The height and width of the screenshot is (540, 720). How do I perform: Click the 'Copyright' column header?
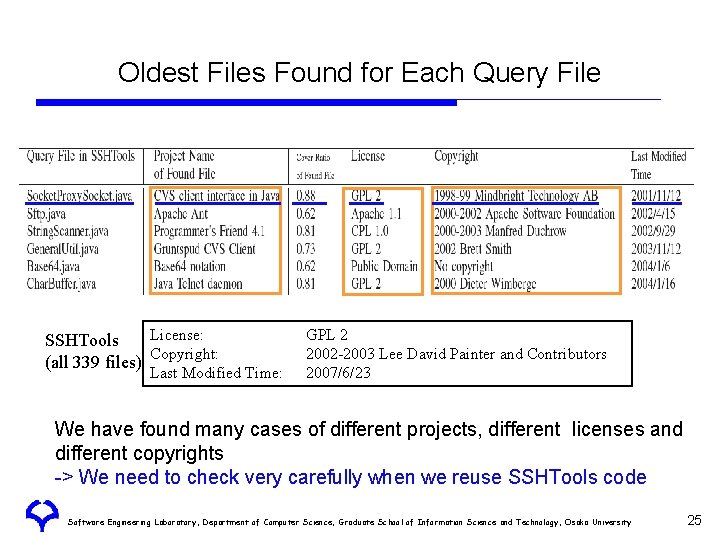pos(456,157)
